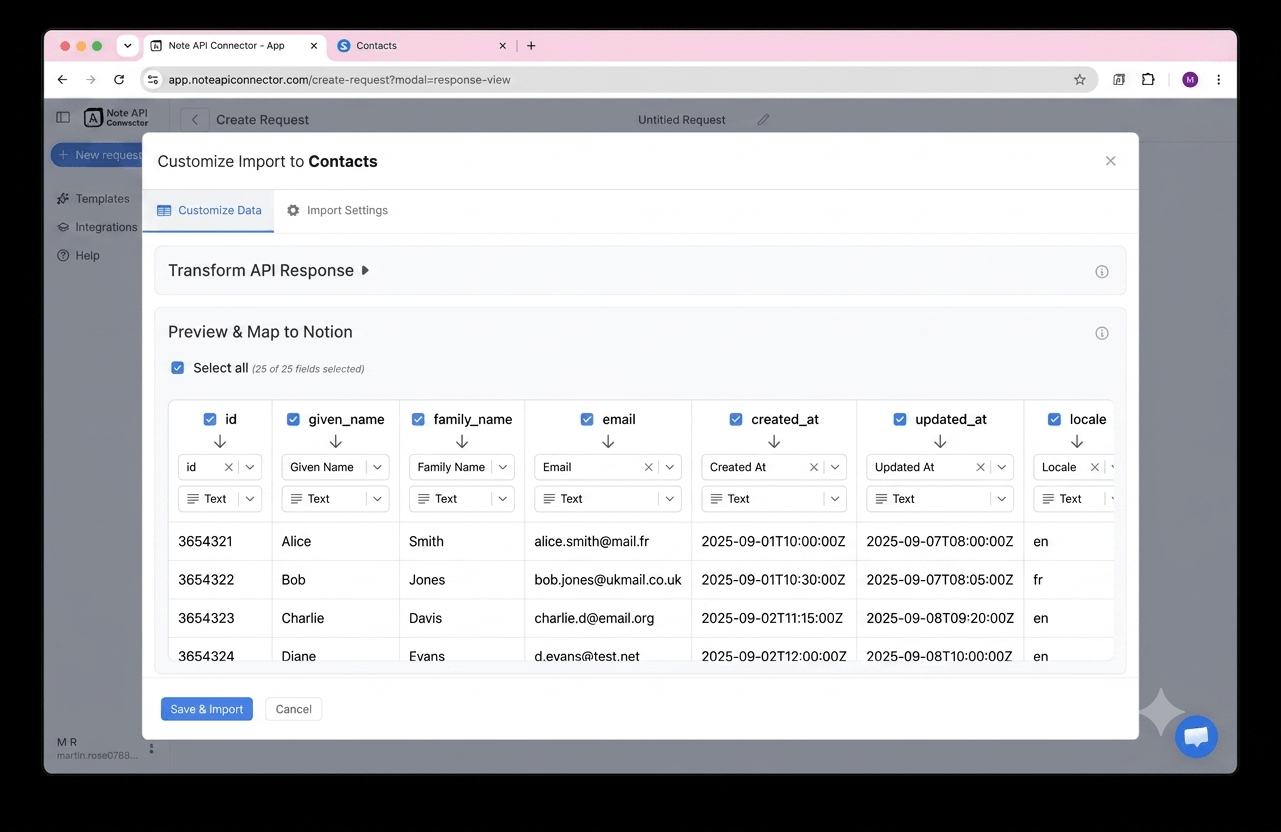1281x832 pixels.
Task: Open a new browser tab
Action: 531,46
